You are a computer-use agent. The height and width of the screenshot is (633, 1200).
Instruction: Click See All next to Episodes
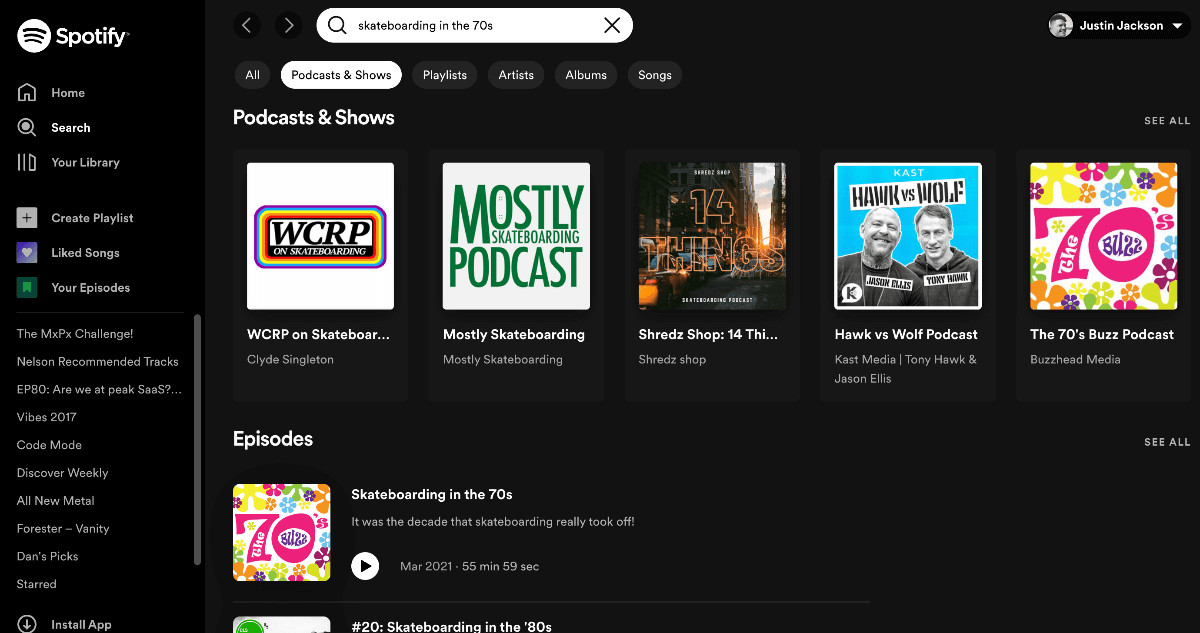pos(1167,442)
